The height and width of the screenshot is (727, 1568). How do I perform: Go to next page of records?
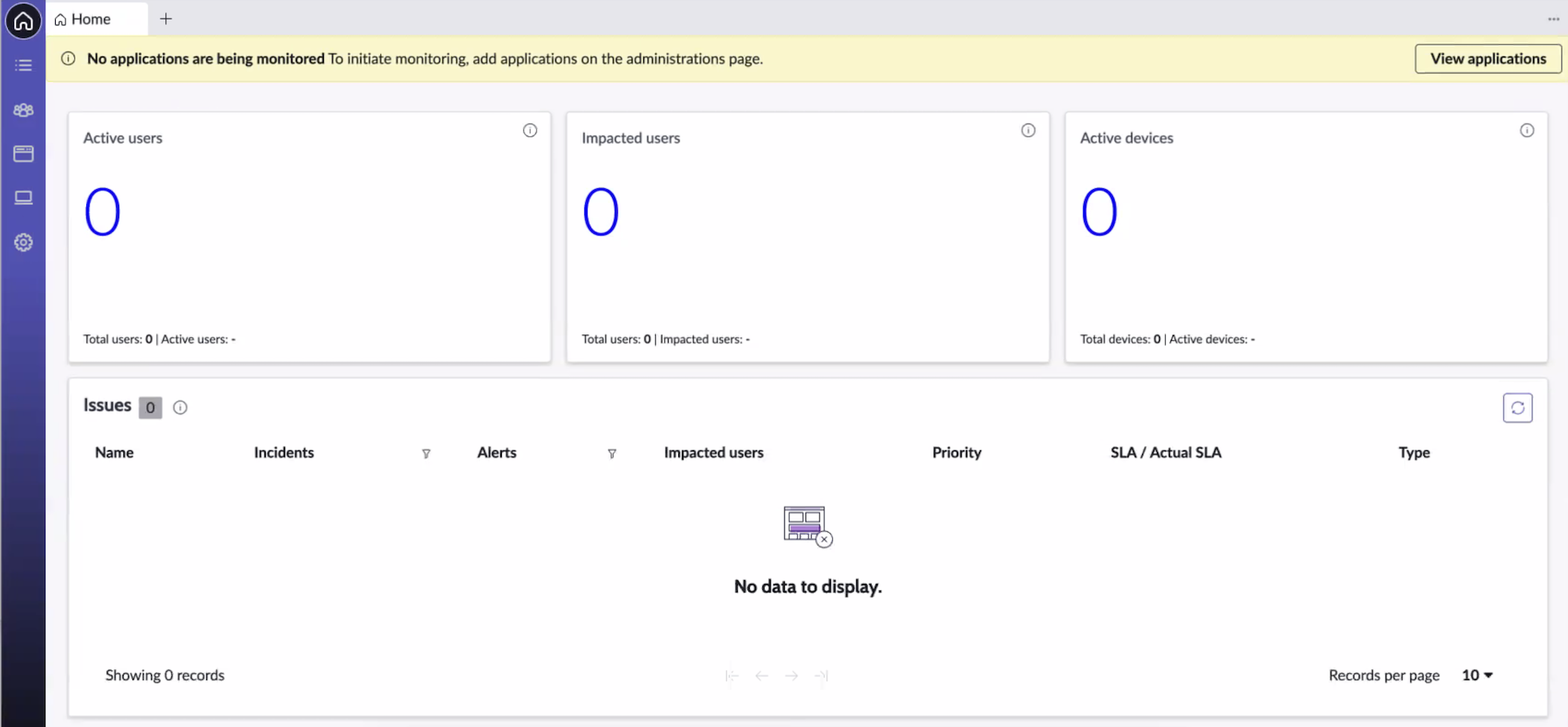click(791, 676)
